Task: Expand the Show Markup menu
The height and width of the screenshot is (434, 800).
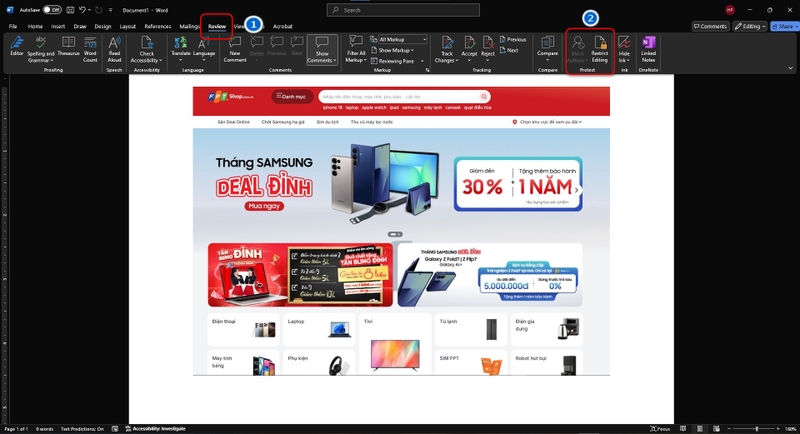Action: [x=392, y=50]
